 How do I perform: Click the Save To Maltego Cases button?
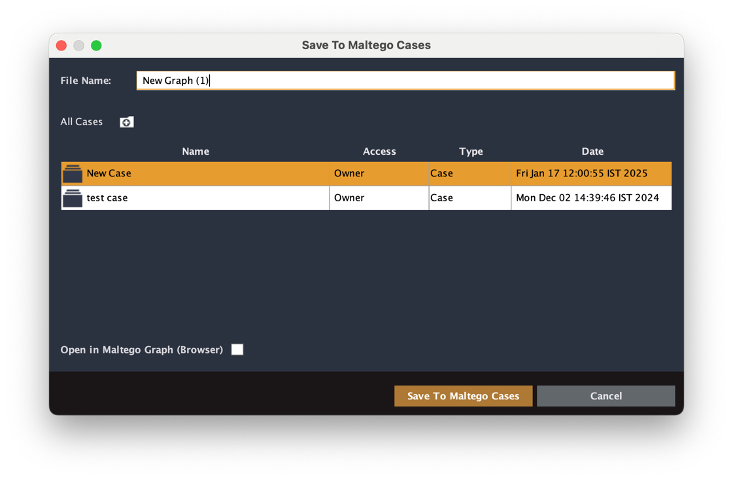463,396
